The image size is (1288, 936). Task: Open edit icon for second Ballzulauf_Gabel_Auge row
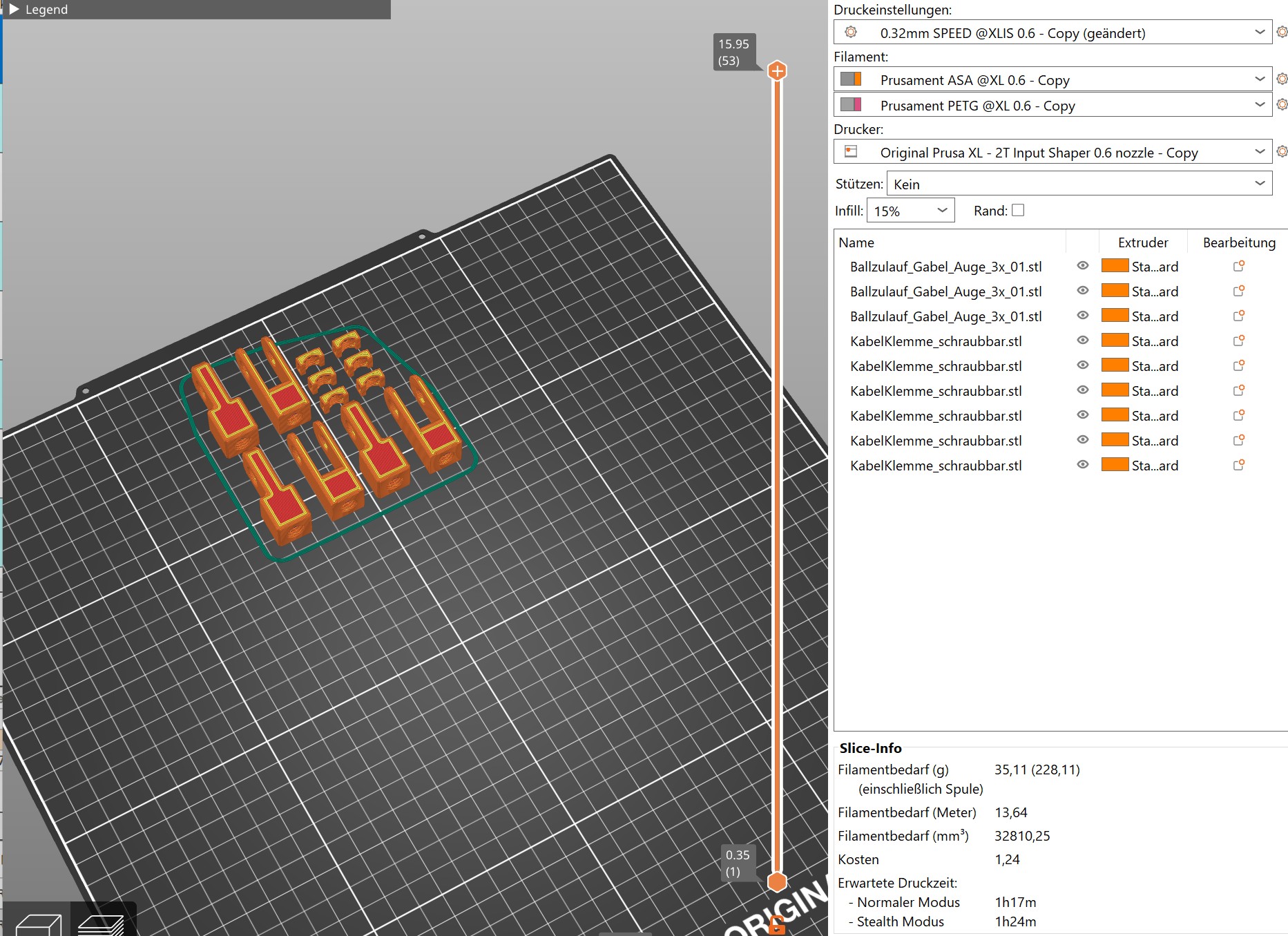coord(1239,291)
